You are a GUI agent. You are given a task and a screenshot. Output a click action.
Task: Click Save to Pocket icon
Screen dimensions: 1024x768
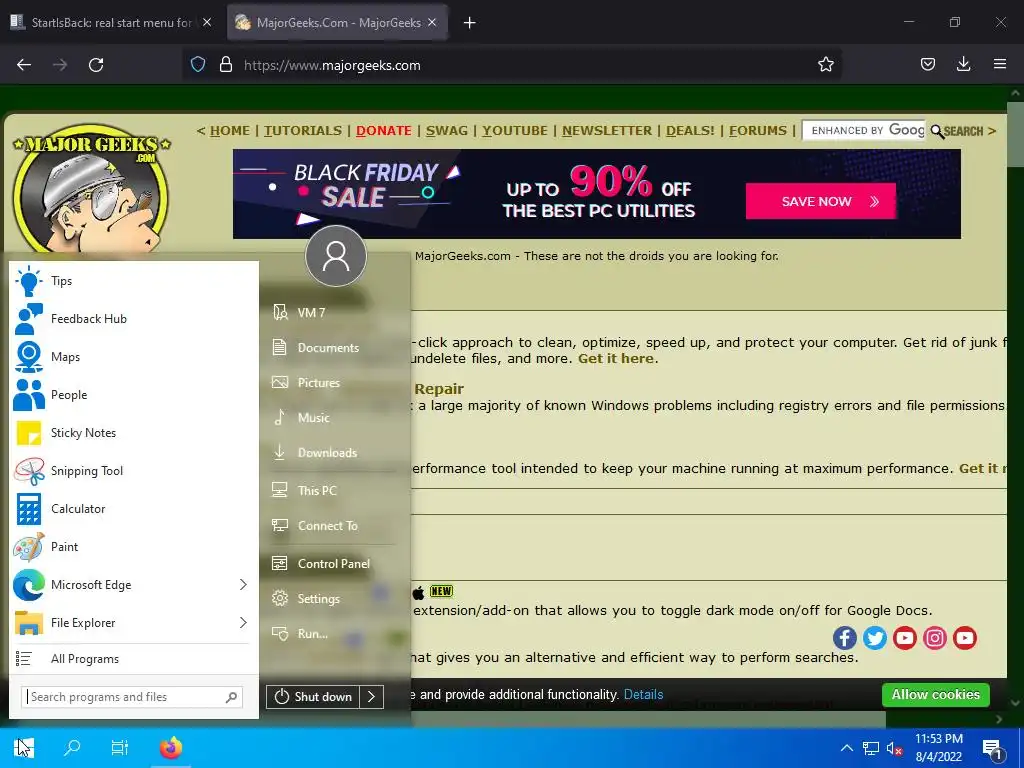coord(928,65)
